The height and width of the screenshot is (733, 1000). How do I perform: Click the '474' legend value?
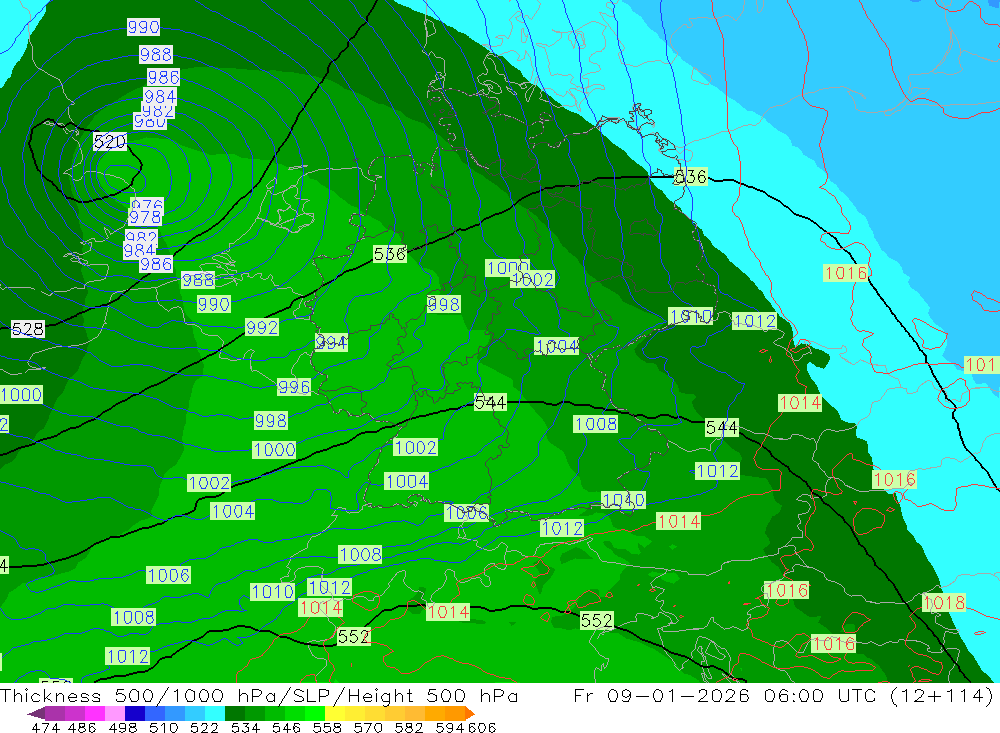(45, 727)
